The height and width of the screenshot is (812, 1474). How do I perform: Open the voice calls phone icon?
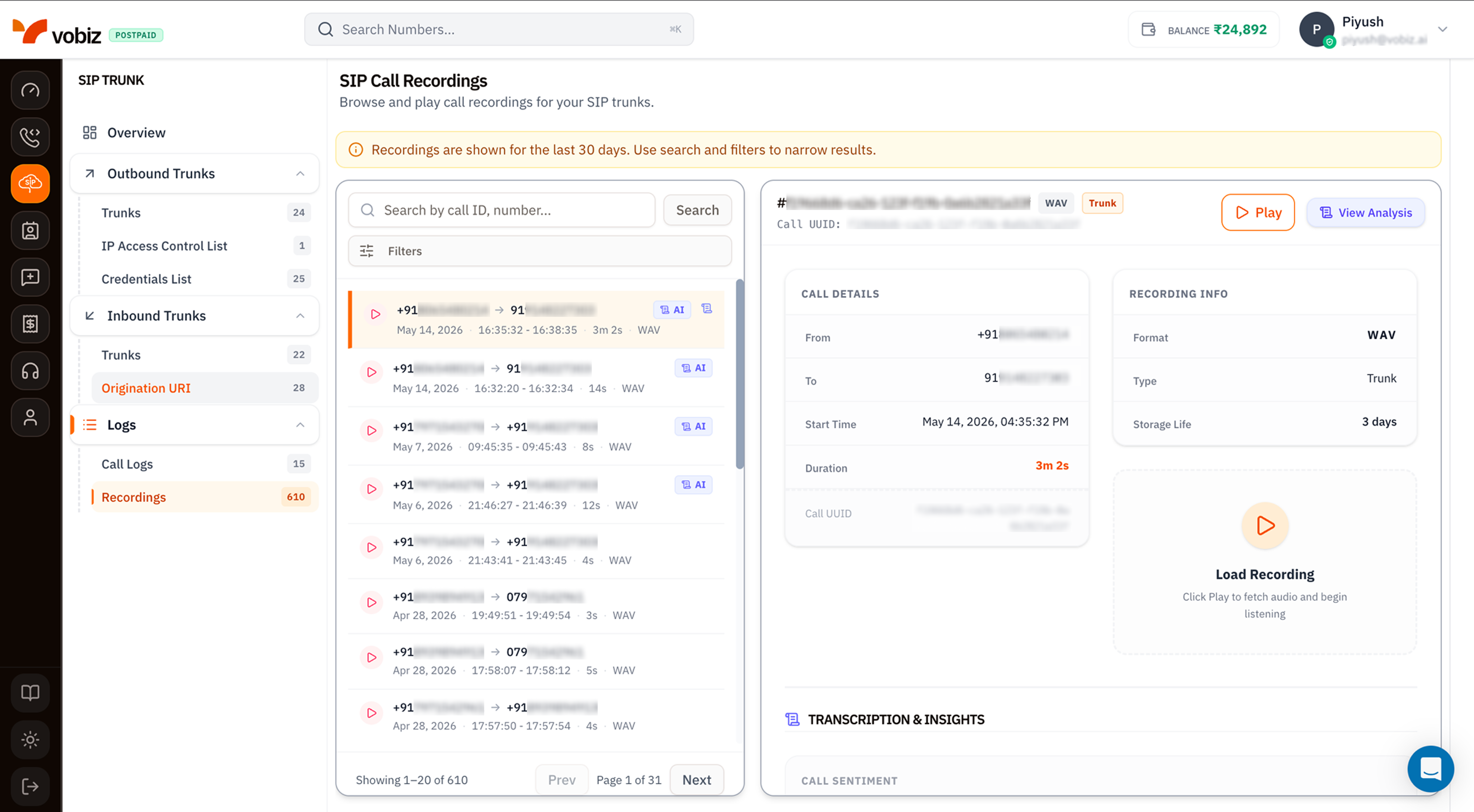click(x=30, y=137)
